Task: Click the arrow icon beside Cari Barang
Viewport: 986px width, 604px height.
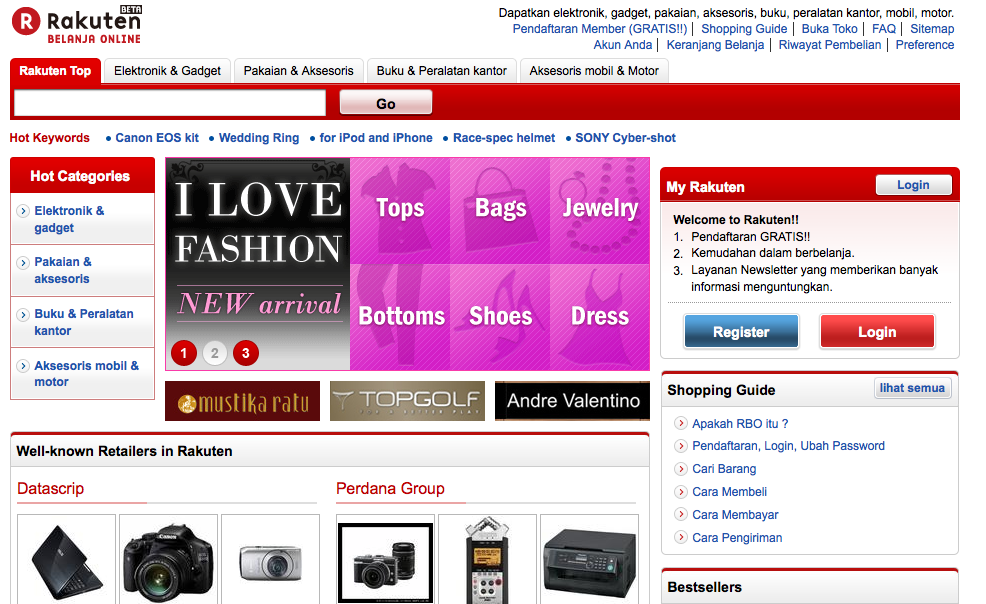Action: pos(680,469)
